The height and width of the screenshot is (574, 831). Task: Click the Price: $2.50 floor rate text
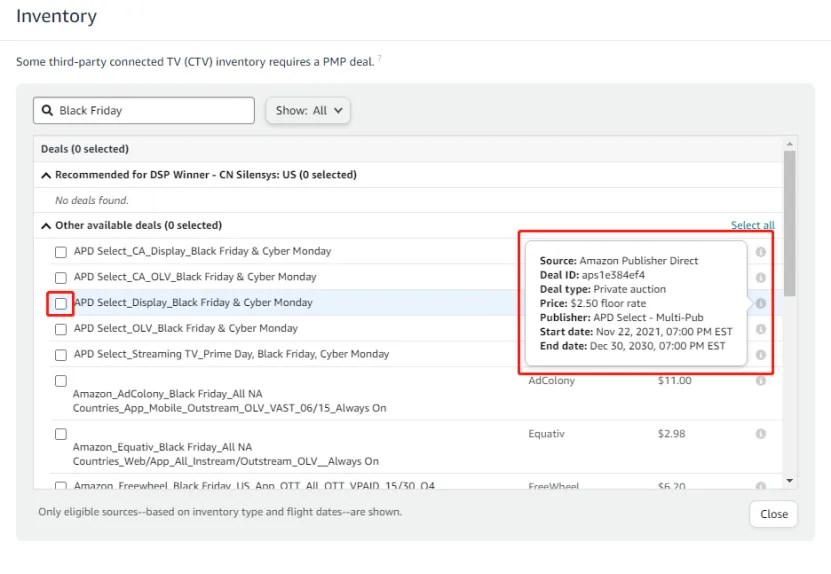pyautogui.click(x=593, y=303)
